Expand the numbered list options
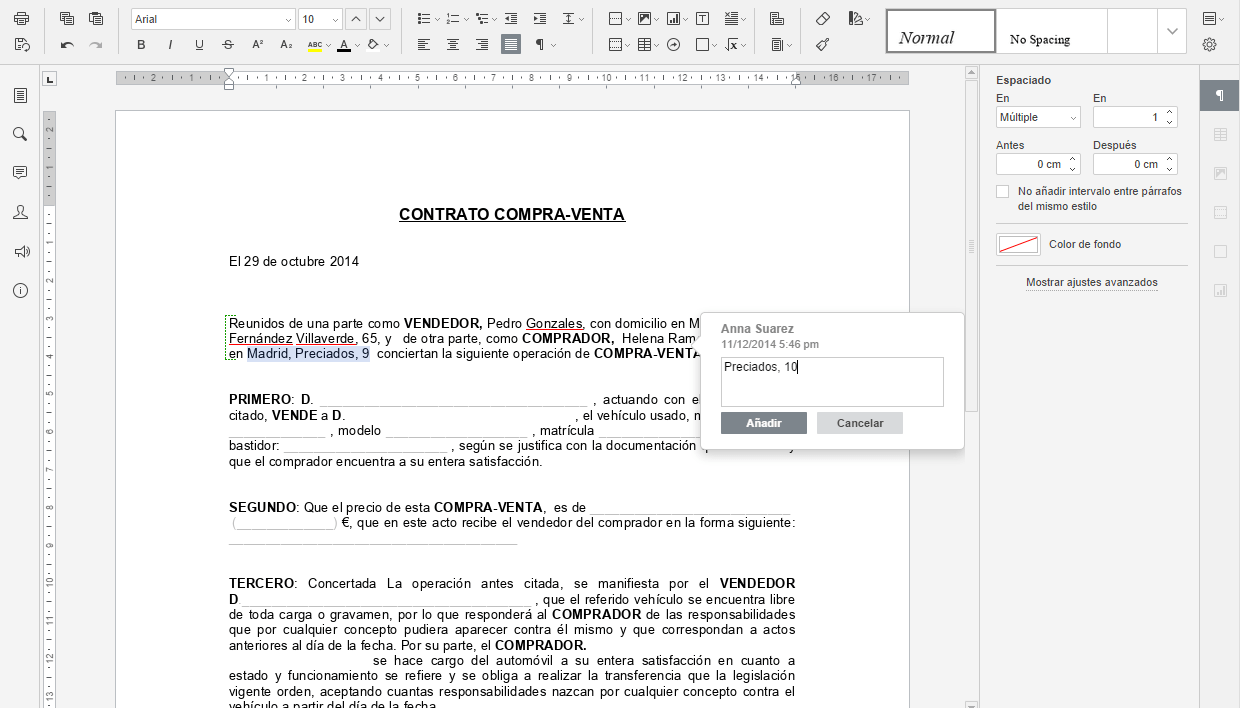1240x708 pixels. pos(465,19)
